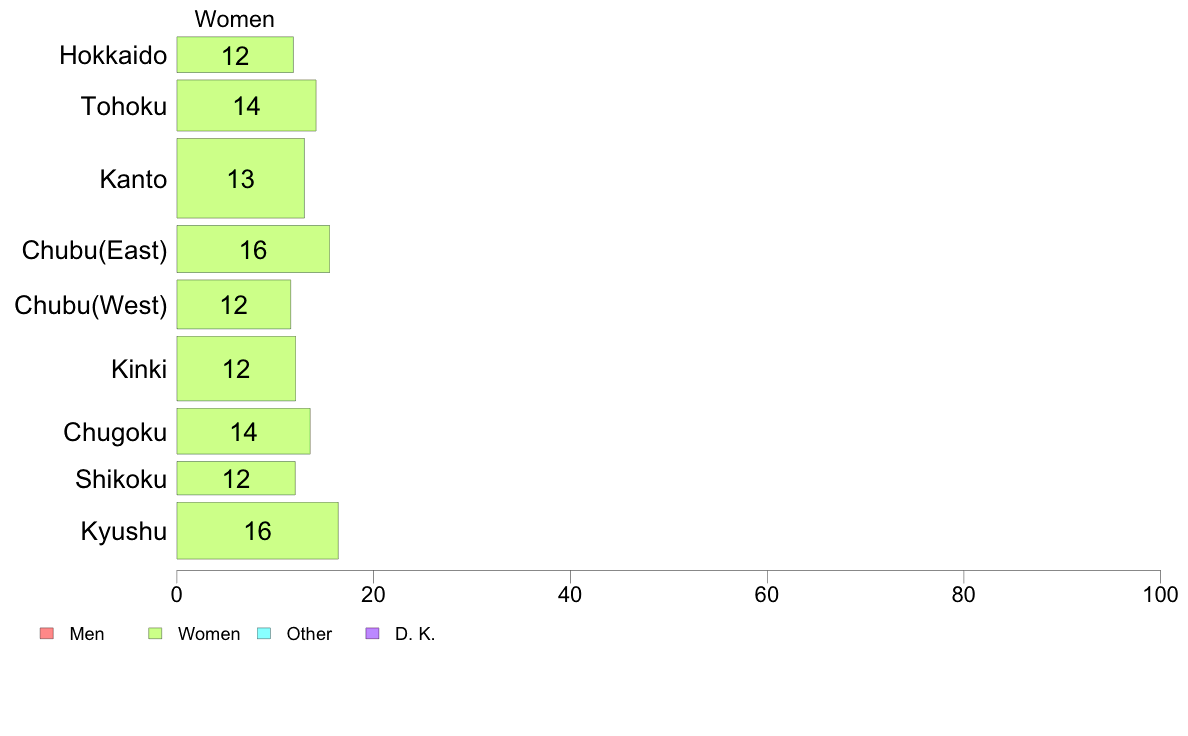The width and height of the screenshot is (1188, 736).
Task: Click the green Women legend swatch
Action: click(x=155, y=633)
